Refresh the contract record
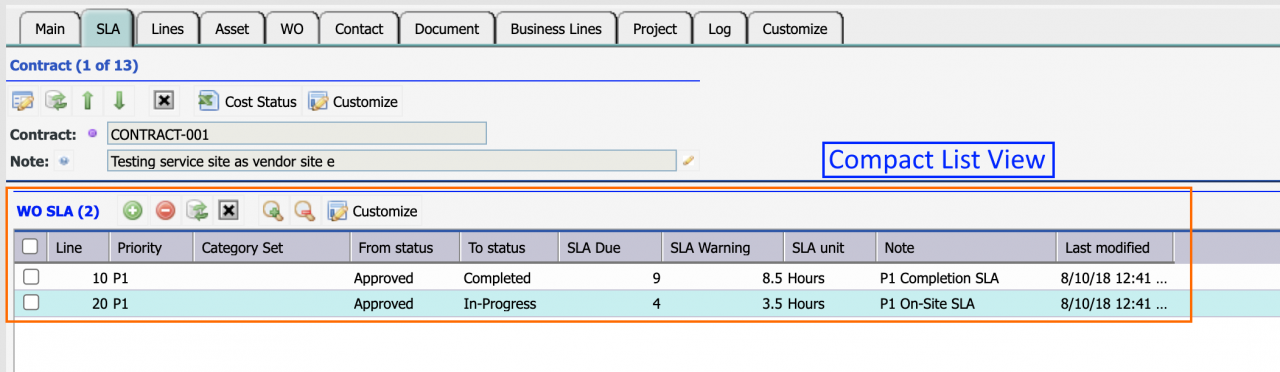Image resolution: width=1280 pixels, height=372 pixels. (56, 101)
